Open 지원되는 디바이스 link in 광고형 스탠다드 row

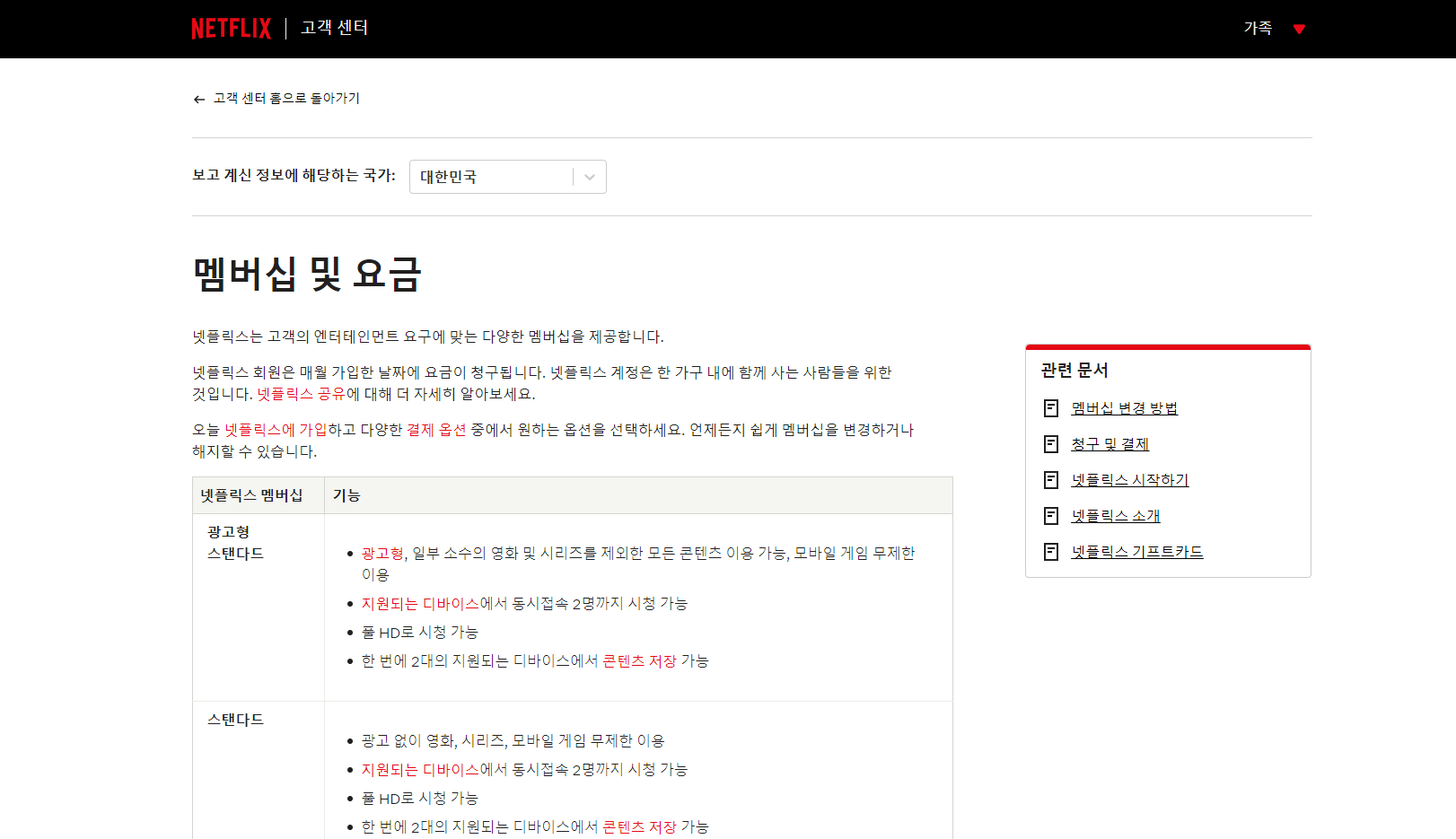pos(420,604)
